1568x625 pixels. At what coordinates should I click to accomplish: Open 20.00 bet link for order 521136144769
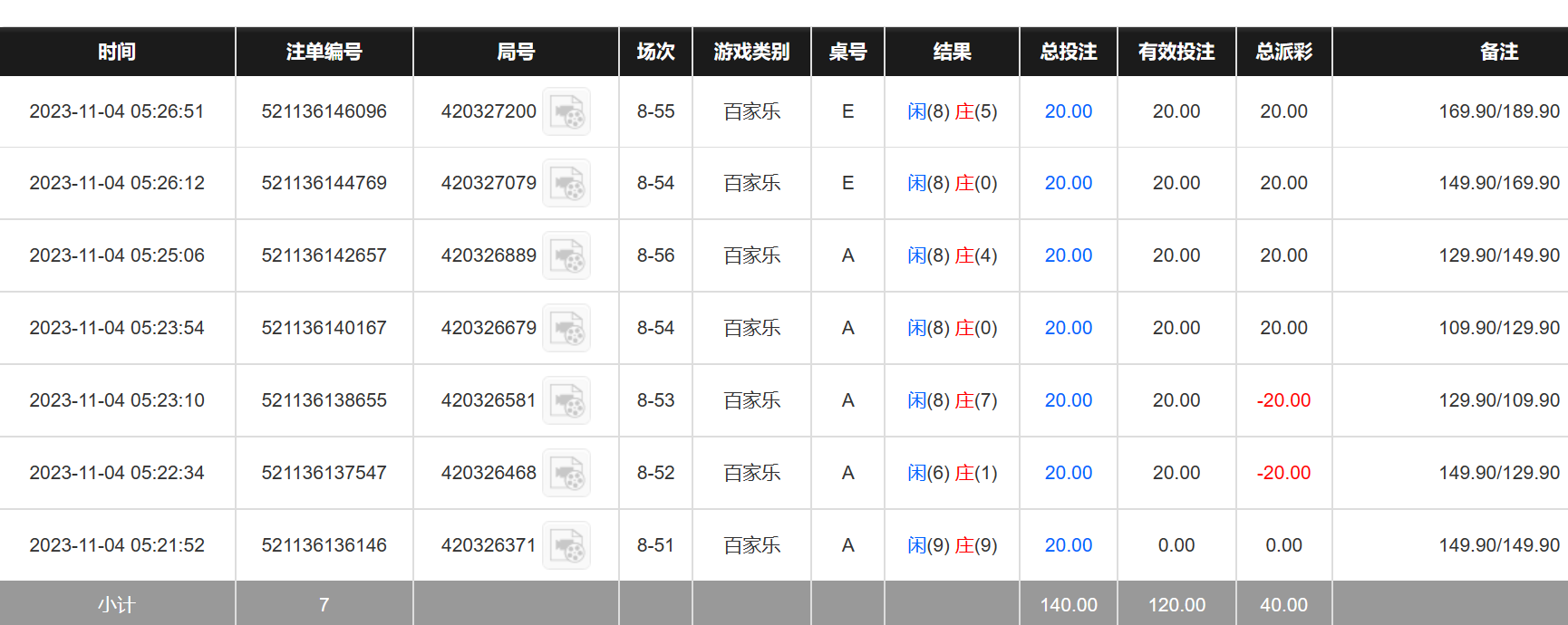pyautogui.click(x=1068, y=183)
